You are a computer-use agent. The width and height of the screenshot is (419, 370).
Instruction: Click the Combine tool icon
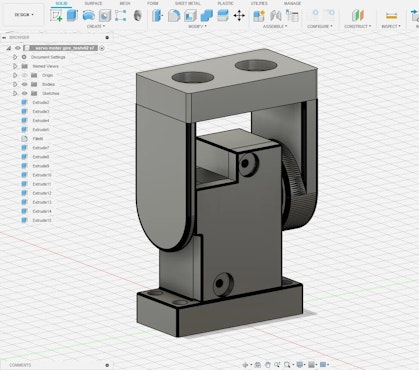[206, 15]
